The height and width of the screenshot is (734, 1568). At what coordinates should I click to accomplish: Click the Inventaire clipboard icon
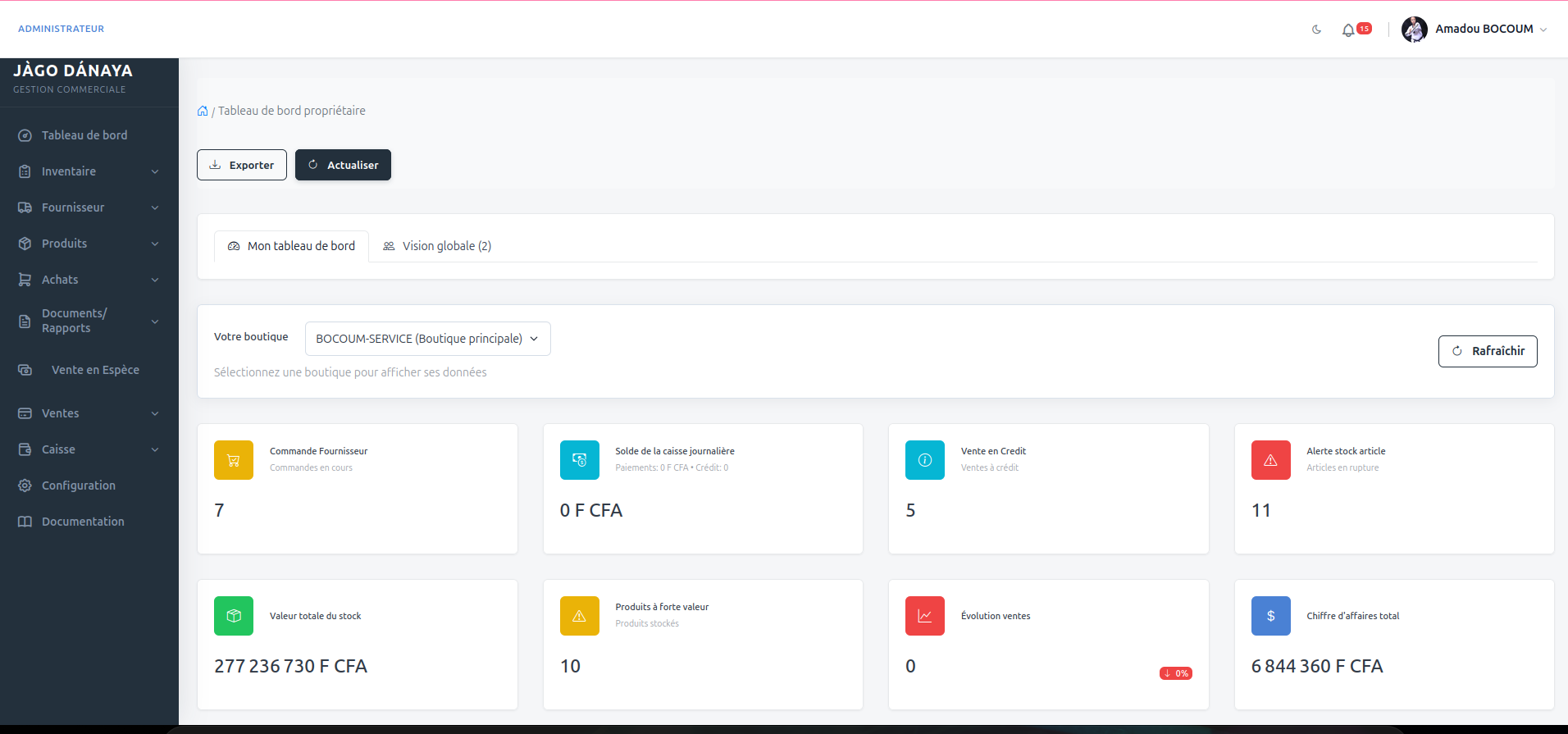tap(25, 171)
